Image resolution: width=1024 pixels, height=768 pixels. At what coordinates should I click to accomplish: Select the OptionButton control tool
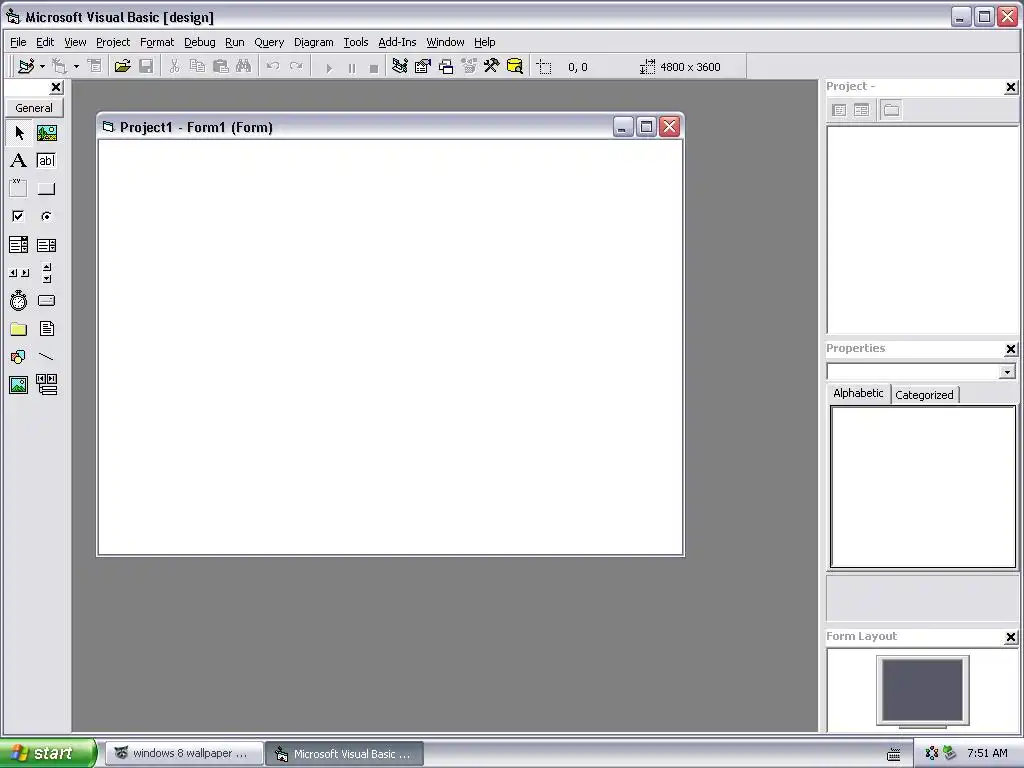[46, 216]
